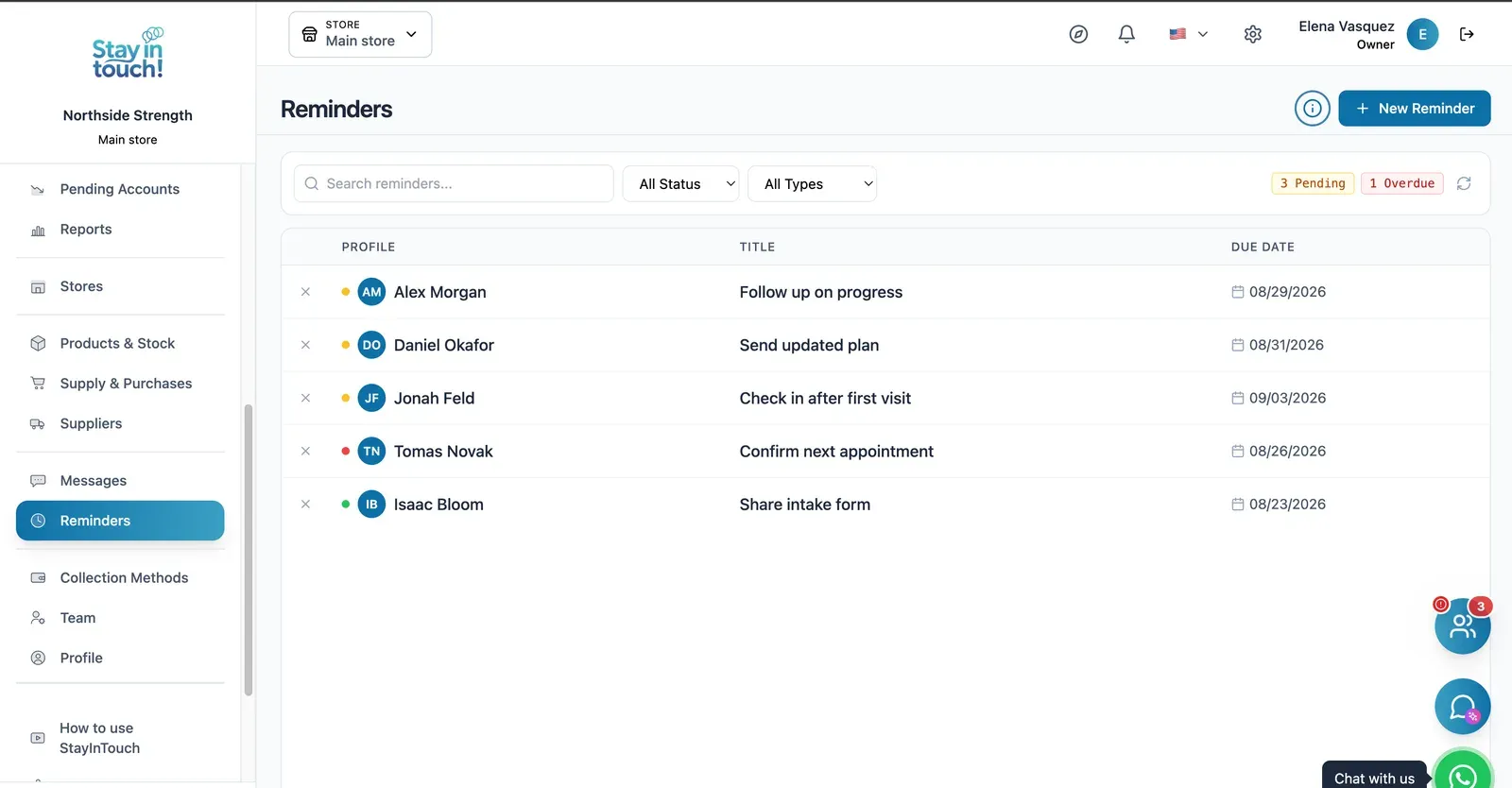Expand the All Status filter

(x=680, y=184)
